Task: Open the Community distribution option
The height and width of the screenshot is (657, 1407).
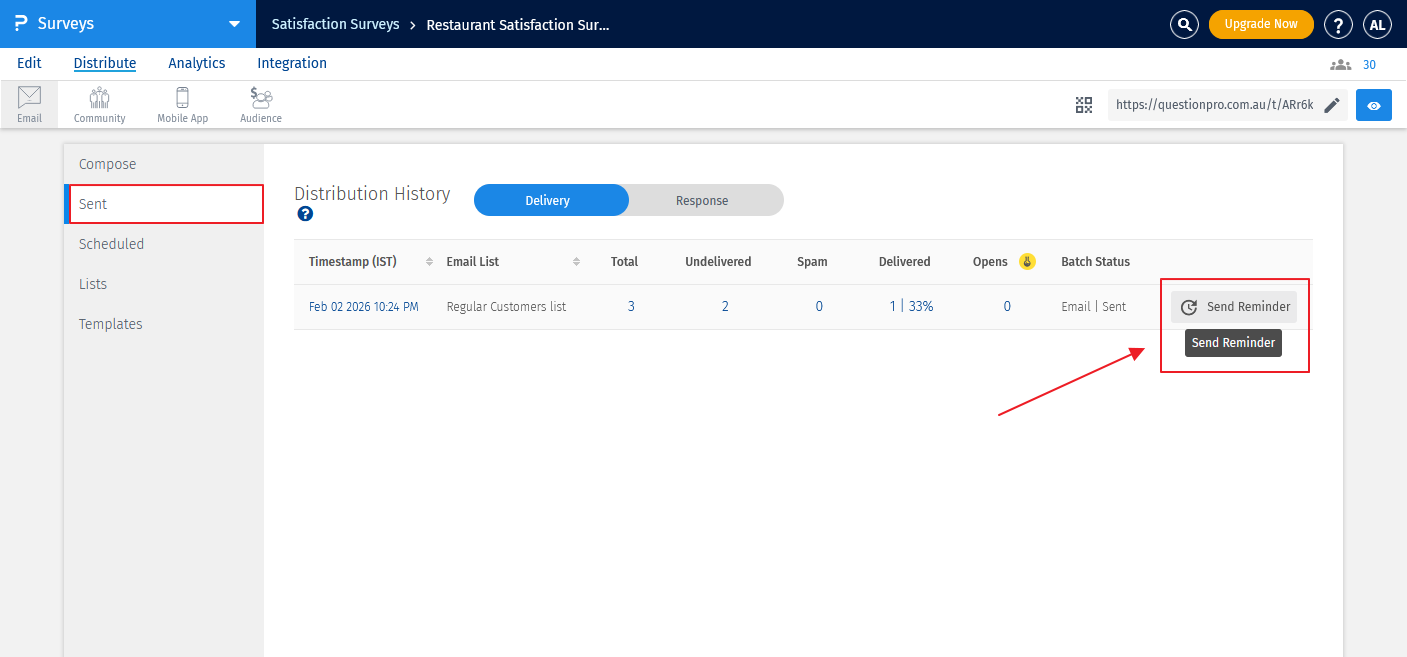Action: [x=99, y=103]
